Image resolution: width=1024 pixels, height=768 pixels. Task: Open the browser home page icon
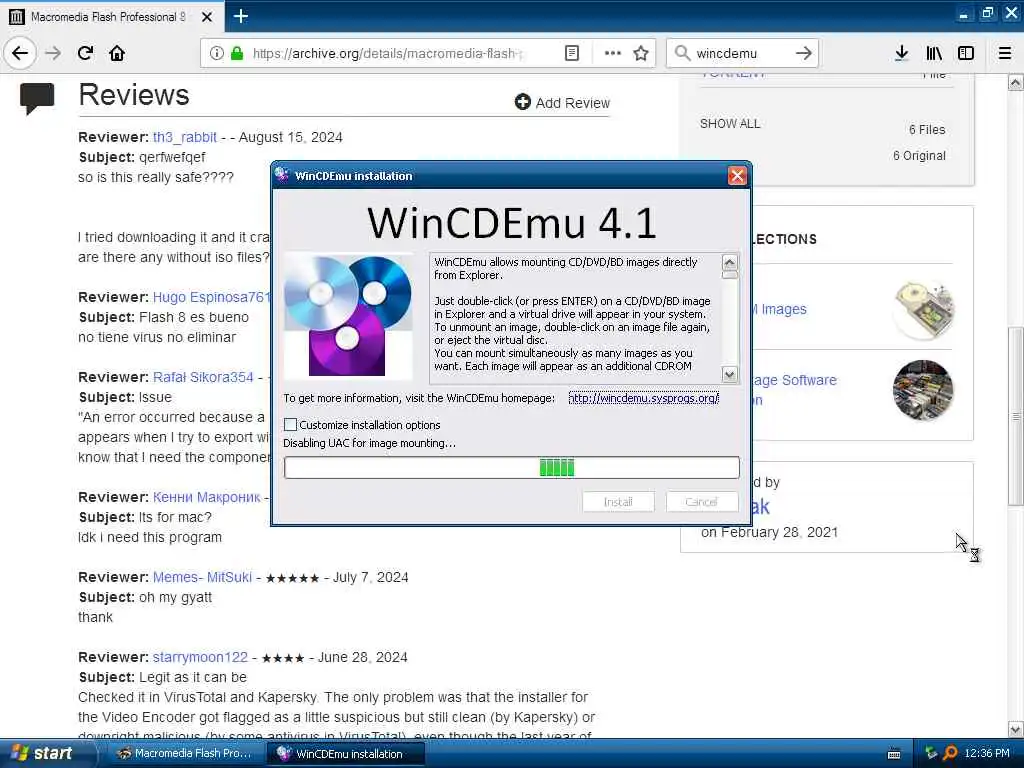click(117, 53)
